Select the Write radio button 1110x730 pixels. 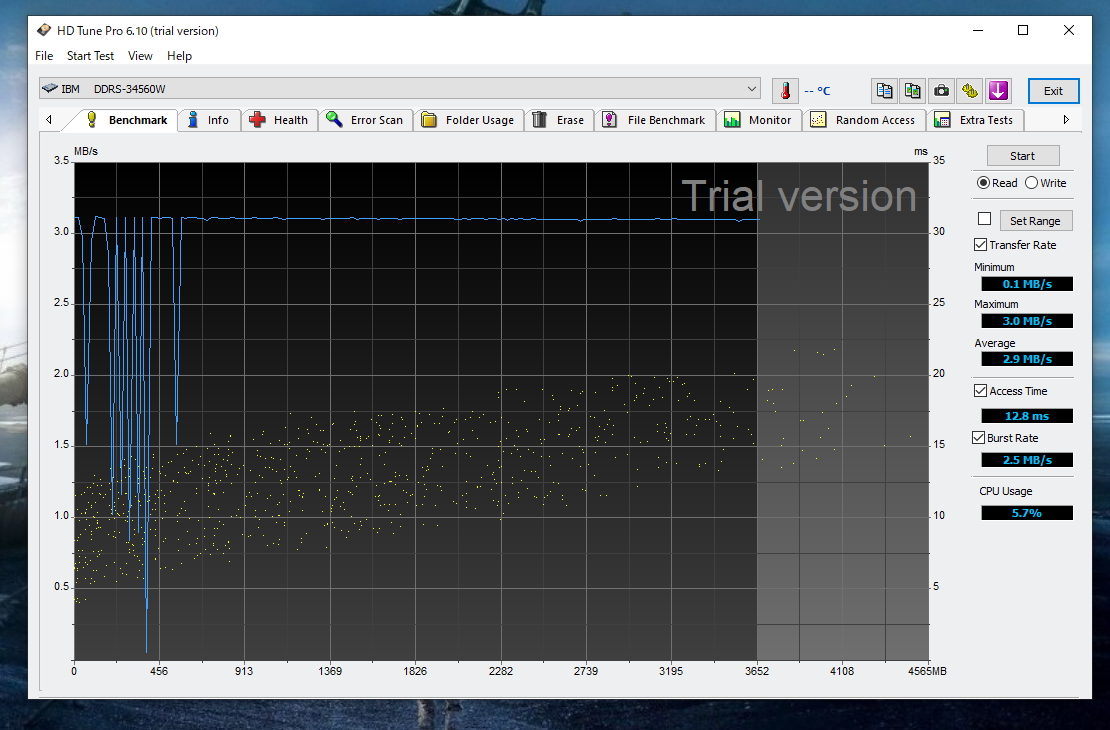(x=1032, y=183)
